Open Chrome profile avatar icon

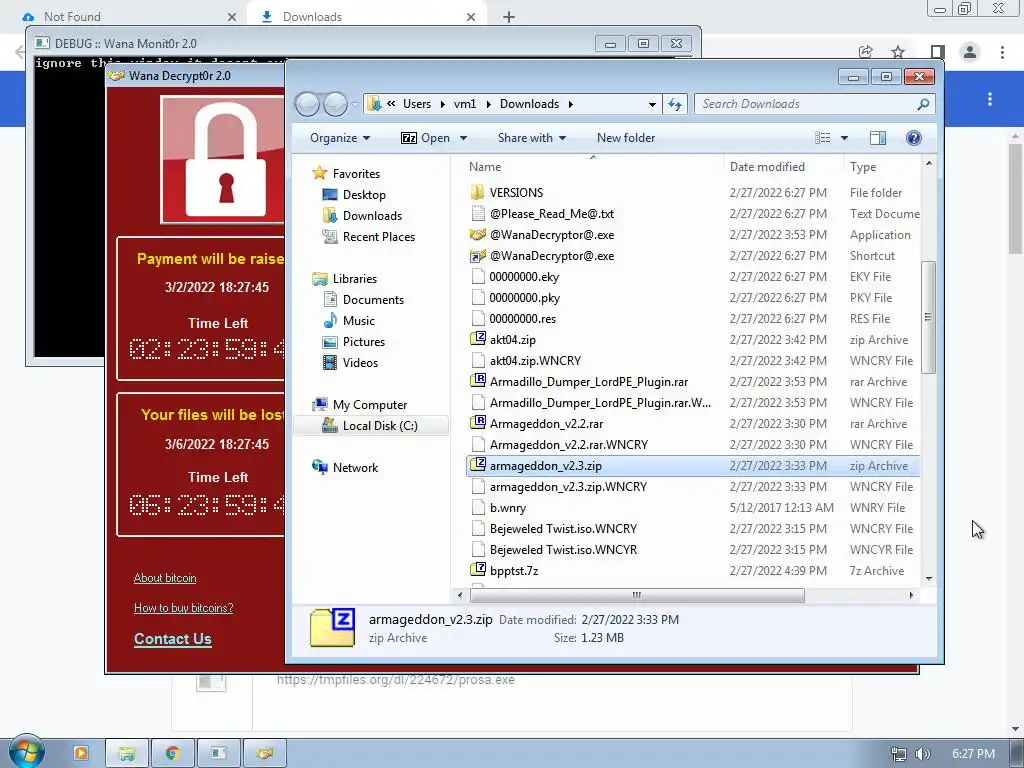[x=970, y=52]
